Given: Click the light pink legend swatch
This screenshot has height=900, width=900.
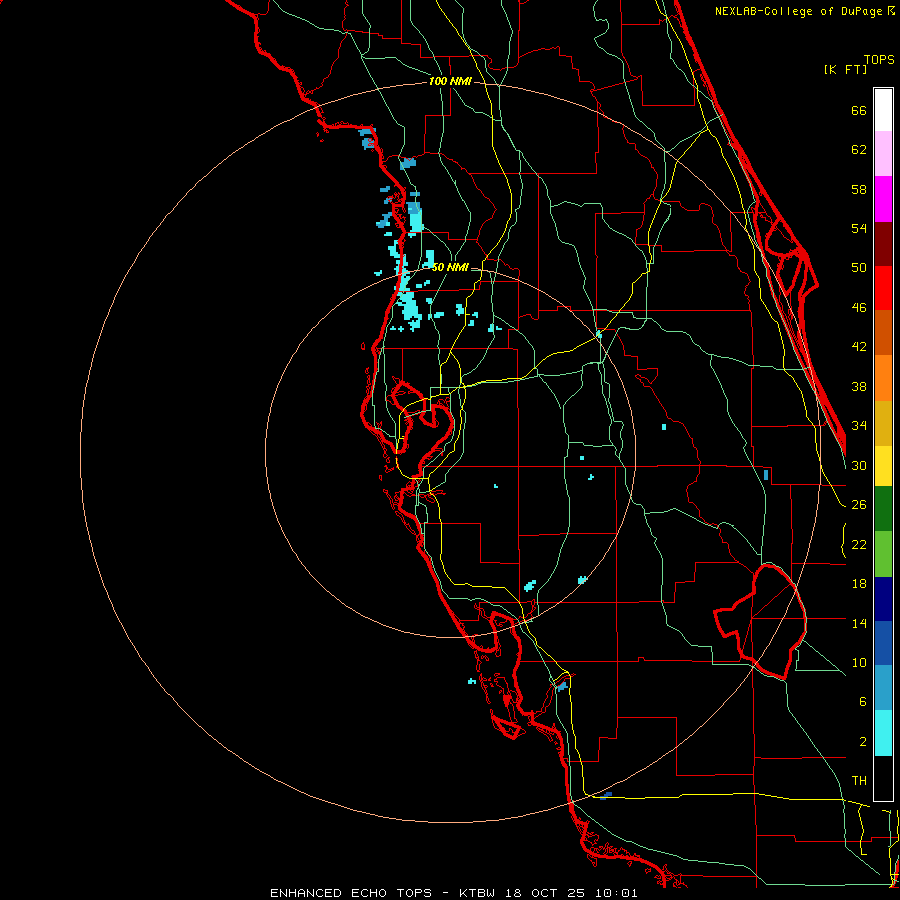Looking at the screenshot, I should pyautogui.click(x=883, y=154).
